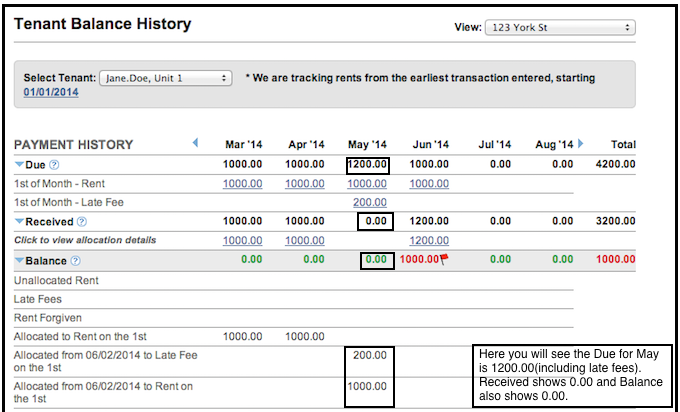
Task: Click the help icon next to Received
Action: pos(82,221)
